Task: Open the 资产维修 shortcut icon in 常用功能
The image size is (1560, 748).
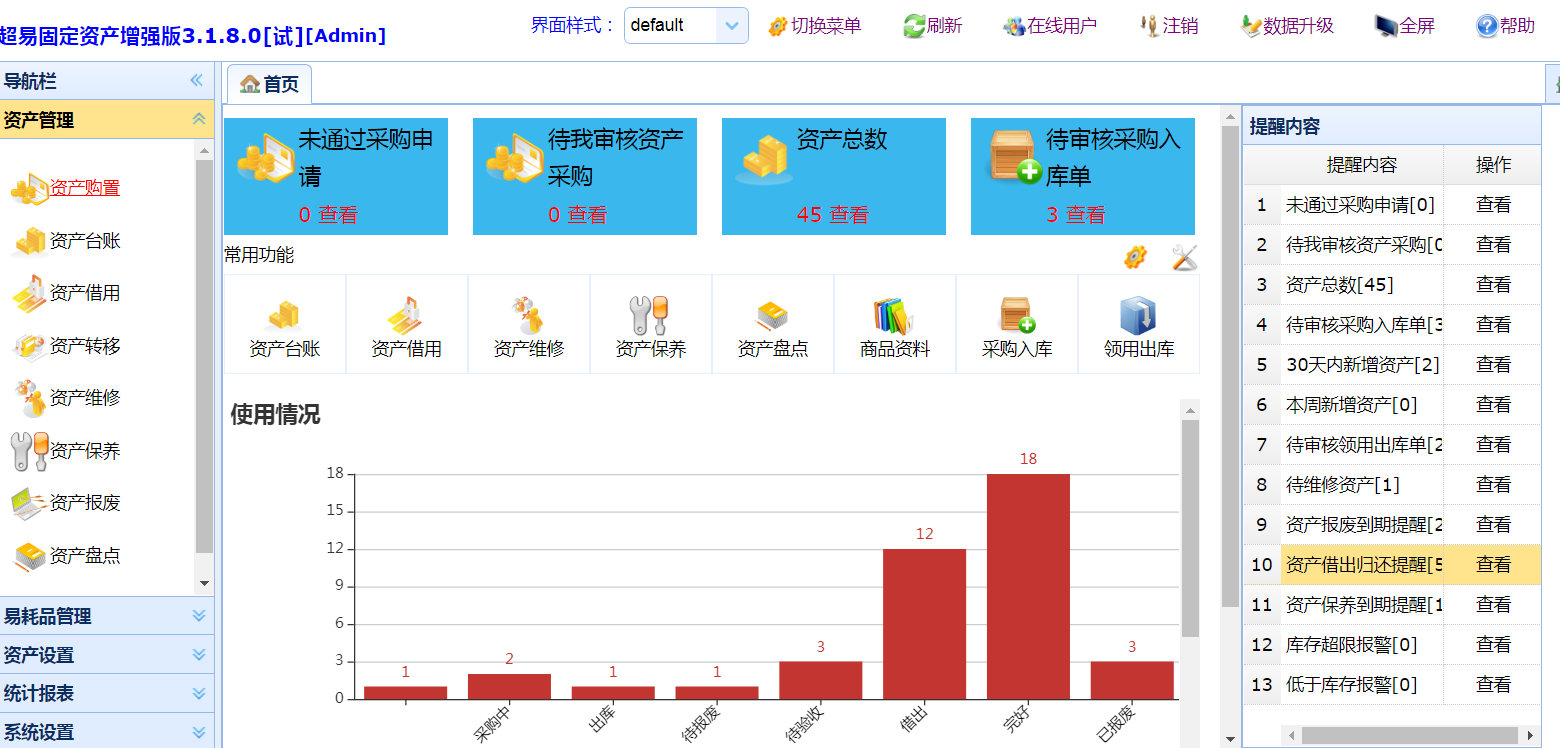Action: (528, 316)
